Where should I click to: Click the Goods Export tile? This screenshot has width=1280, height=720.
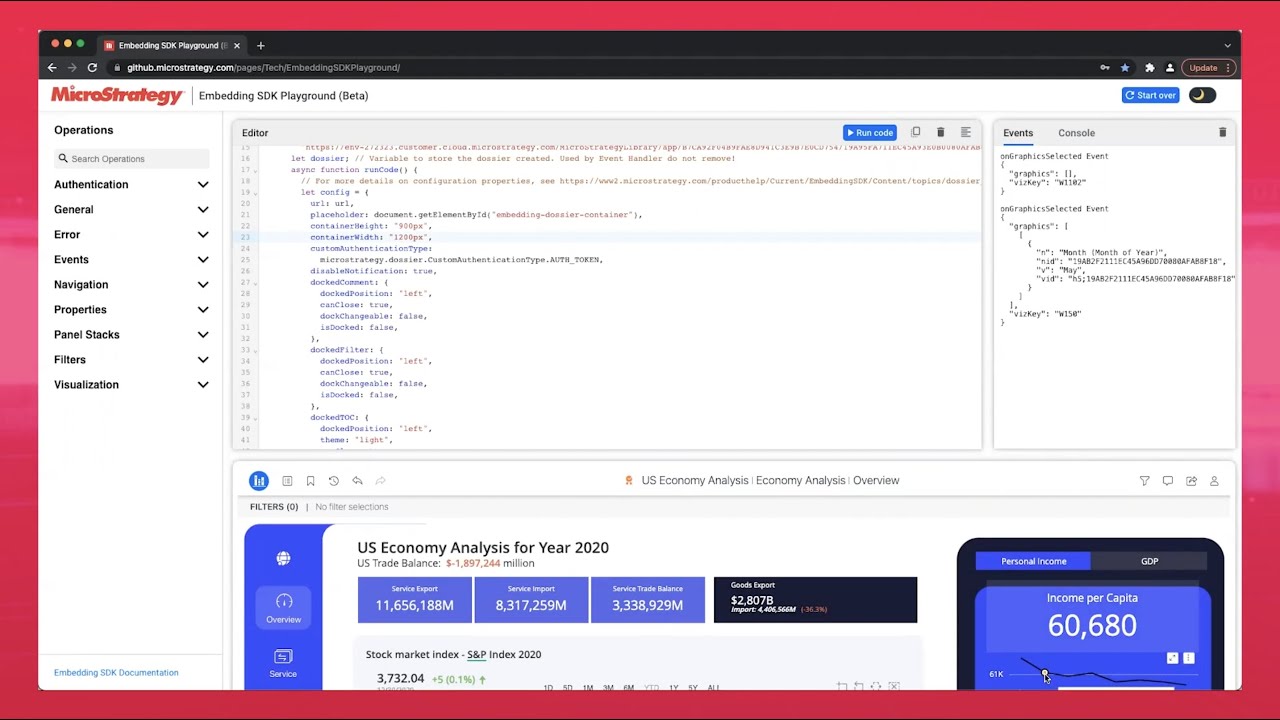(x=815, y=600)
